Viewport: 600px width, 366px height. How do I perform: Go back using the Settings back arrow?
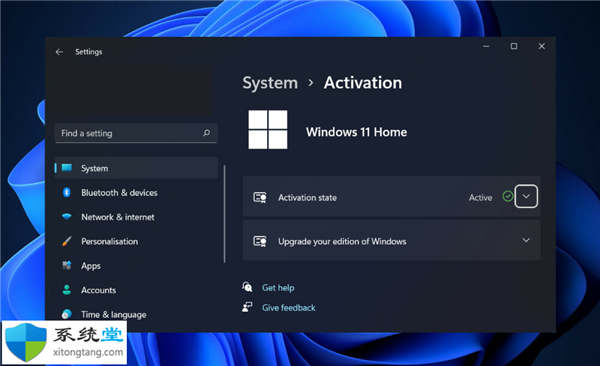point(59,52)
